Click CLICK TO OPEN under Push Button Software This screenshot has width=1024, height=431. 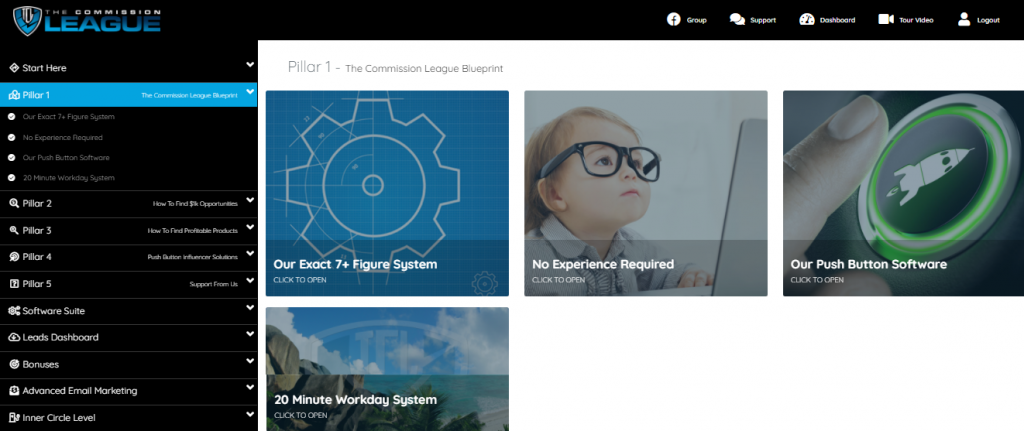pyautogui.click(x=817, y=280)
